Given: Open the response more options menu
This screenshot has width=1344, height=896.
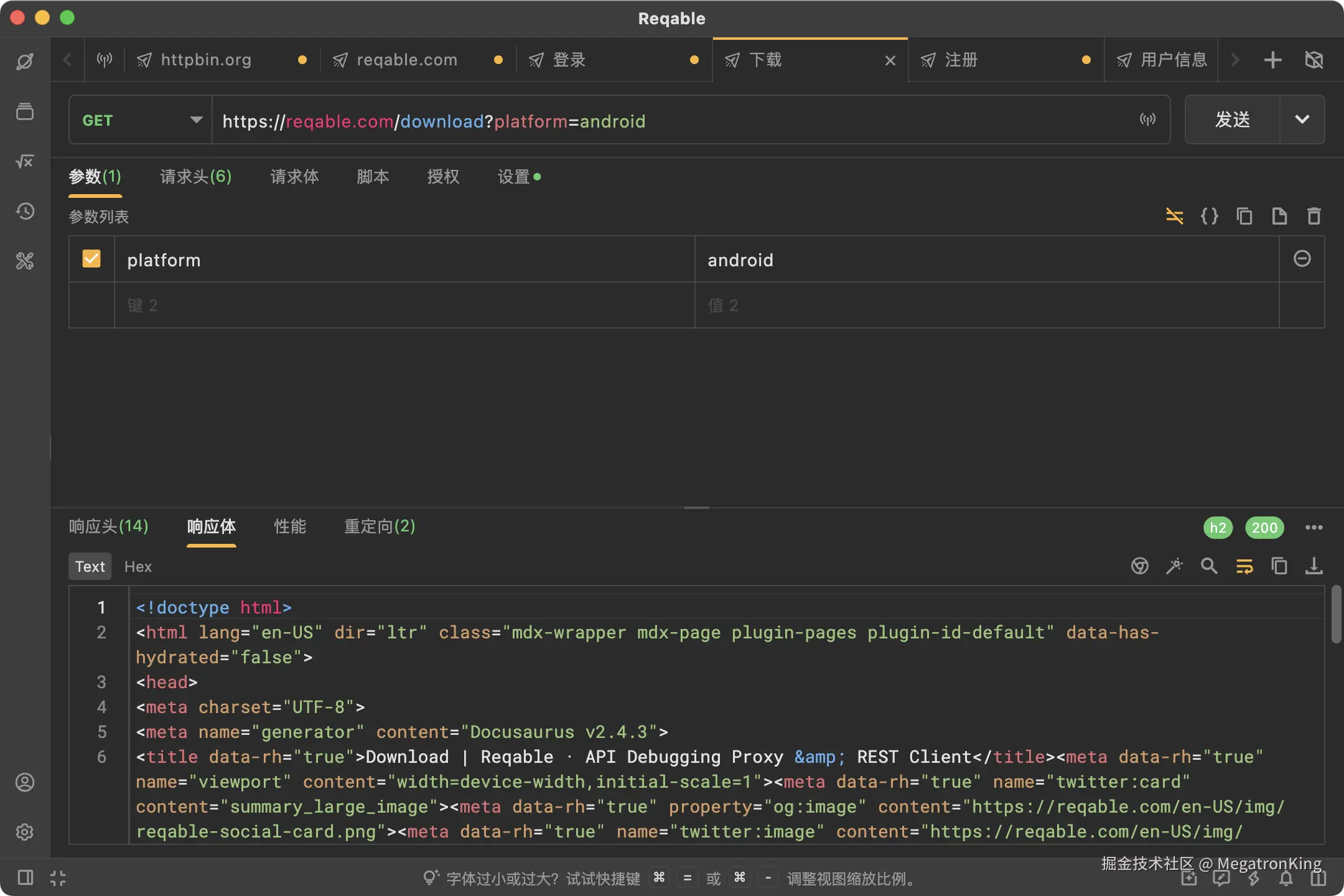Looking at the screenshot, I should pyautogui.click(x=1314, y=528).
